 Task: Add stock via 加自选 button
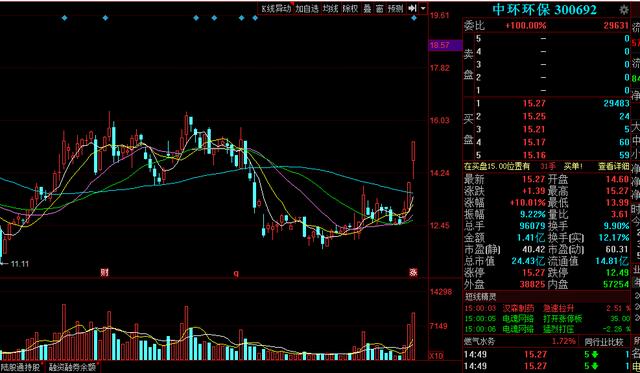[x=307, y=8]
